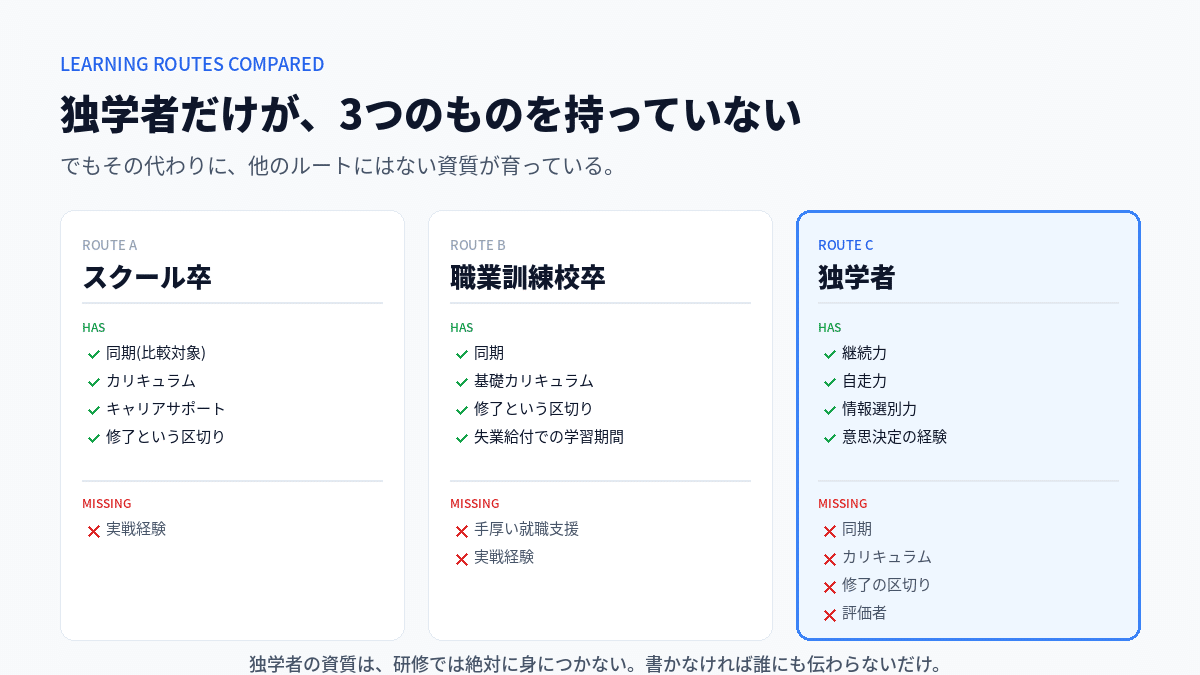Click the check icon next to 情報選別力
The image size is (1200, 675).
click(x=830, y=410)
